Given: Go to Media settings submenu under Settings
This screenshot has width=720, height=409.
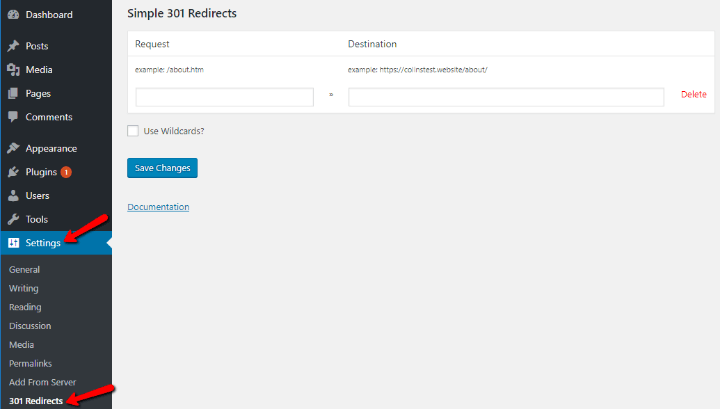Looking at the screenshot, I should (x=22, y=345).
